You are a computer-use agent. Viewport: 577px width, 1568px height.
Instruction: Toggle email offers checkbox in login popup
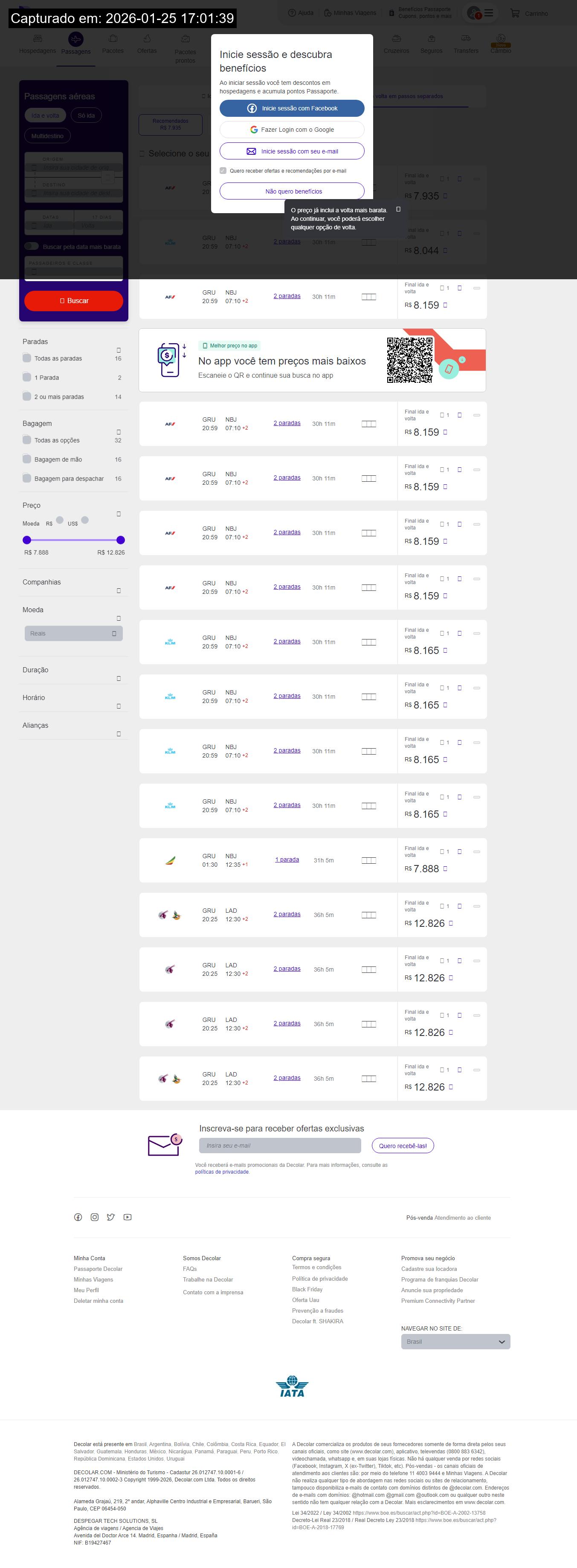pos(223,171)
